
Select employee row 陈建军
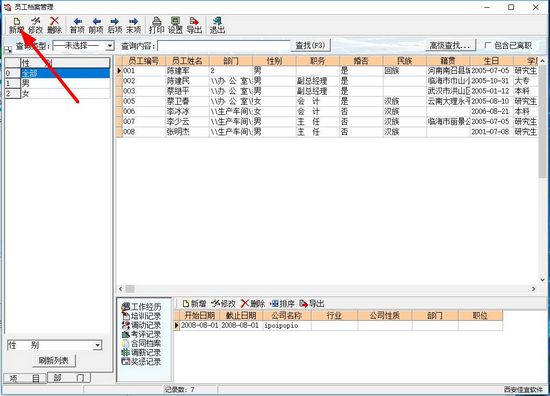coord(327,71)
